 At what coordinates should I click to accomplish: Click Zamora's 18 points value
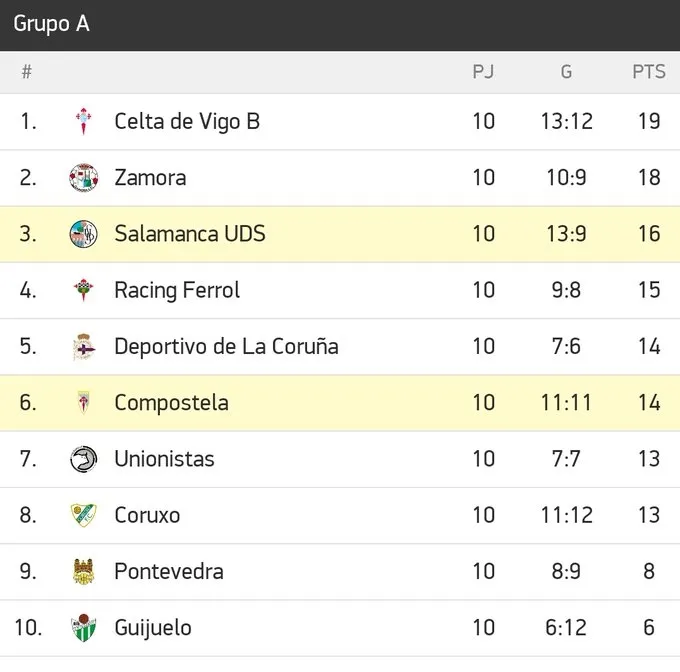(x=648, y=178)
